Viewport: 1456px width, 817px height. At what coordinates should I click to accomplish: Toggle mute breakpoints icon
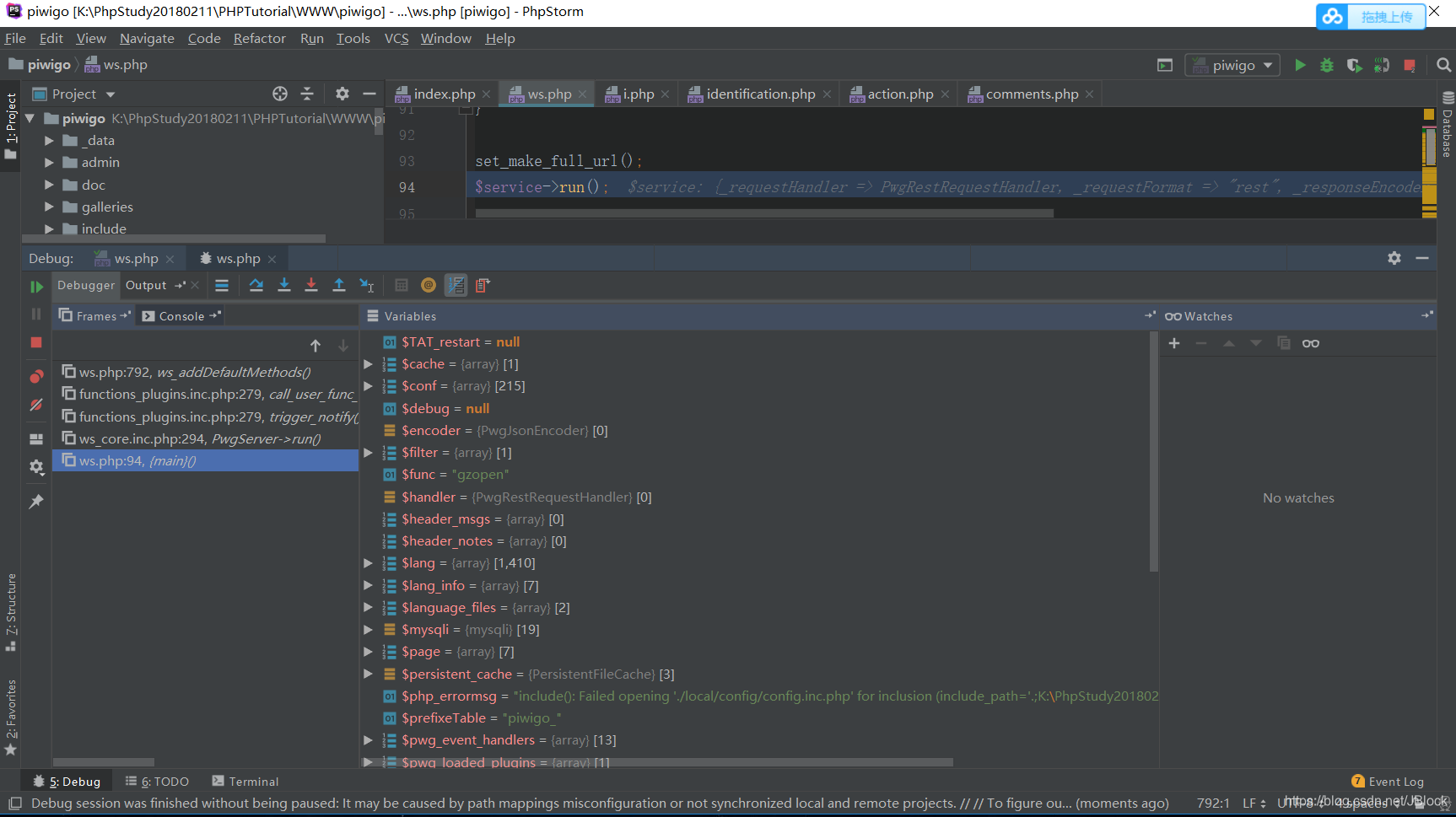pos(36,405)
